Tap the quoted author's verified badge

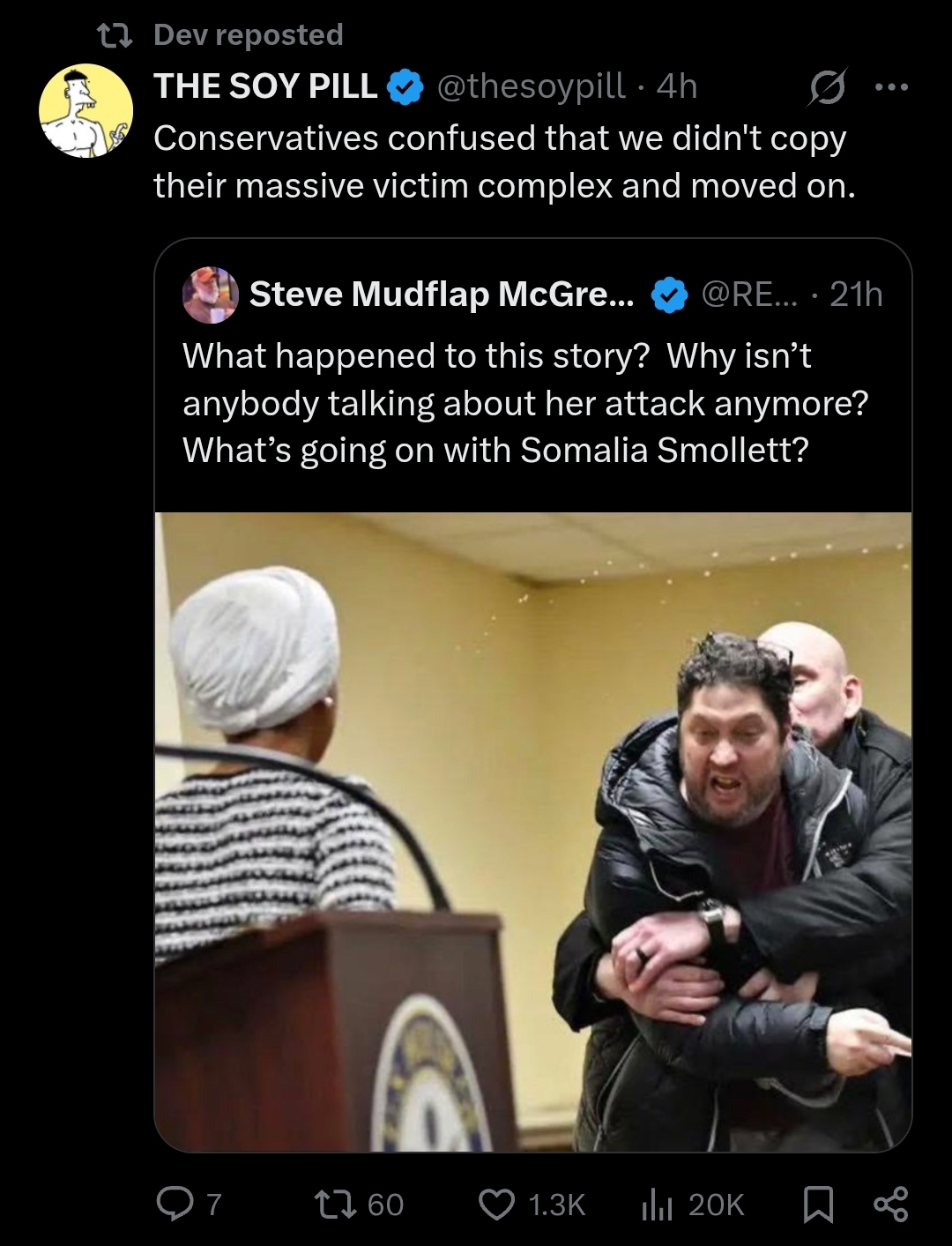click(669, 295)
